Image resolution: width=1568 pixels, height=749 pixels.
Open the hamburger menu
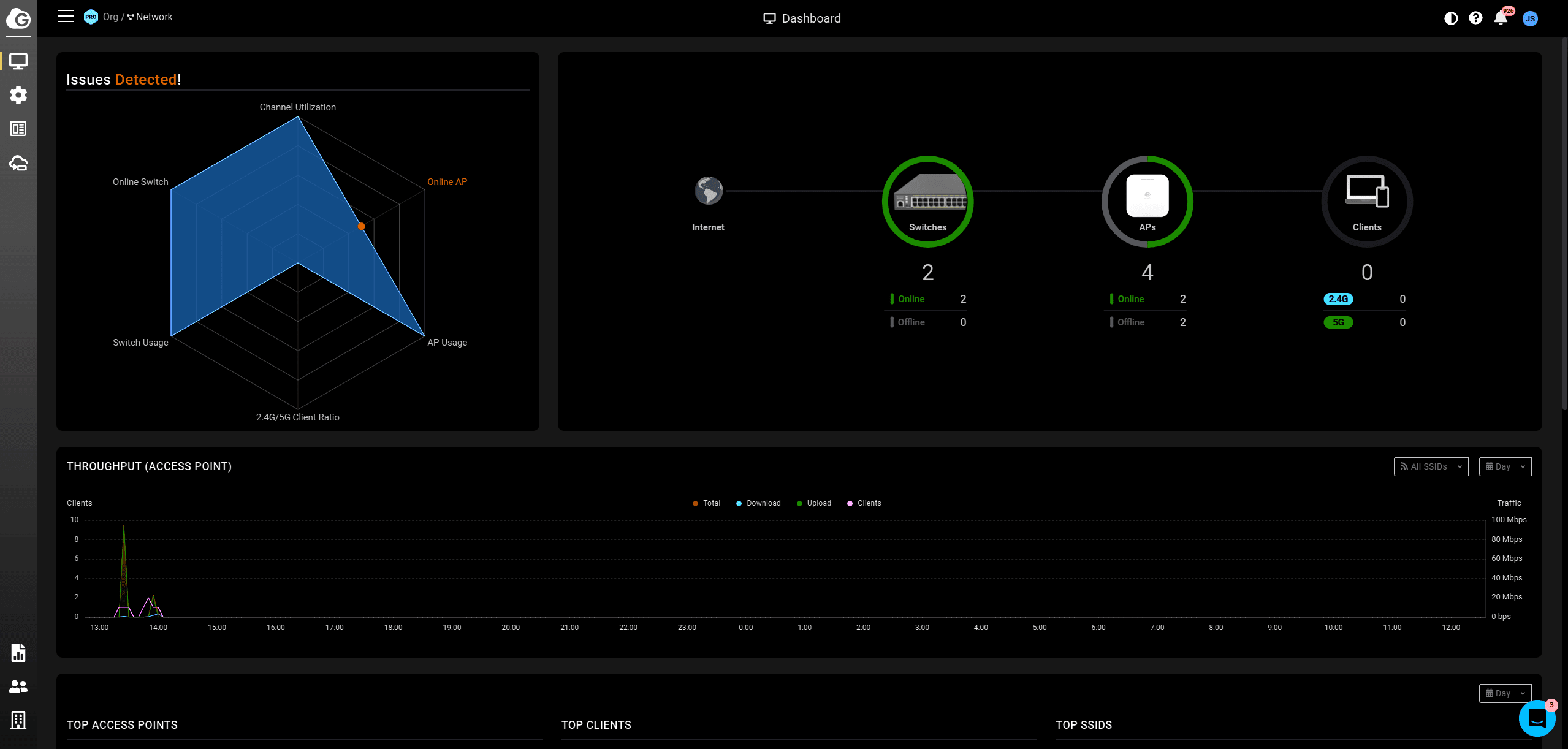66,17
